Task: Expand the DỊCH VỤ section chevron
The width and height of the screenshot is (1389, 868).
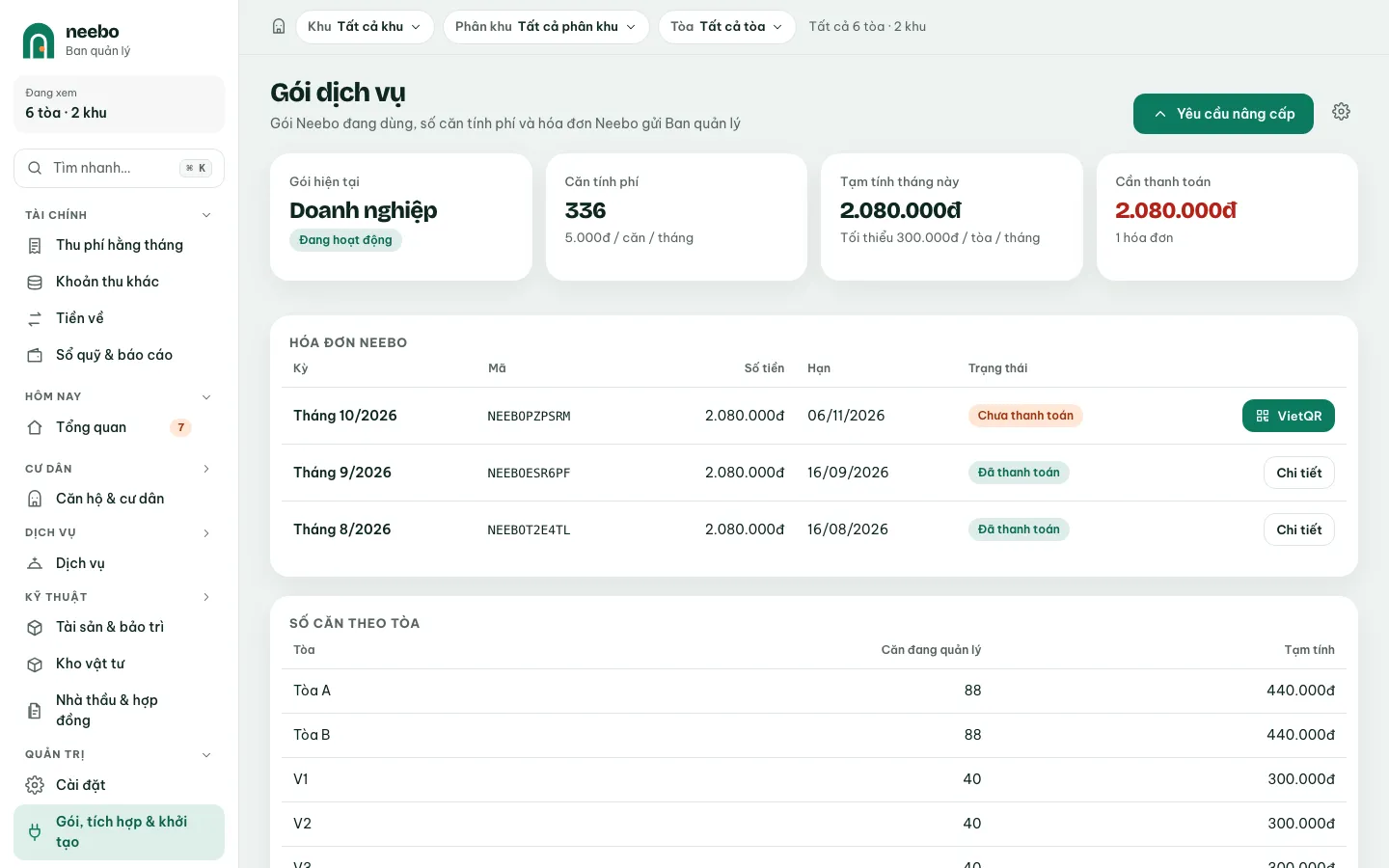Action: 206,532
